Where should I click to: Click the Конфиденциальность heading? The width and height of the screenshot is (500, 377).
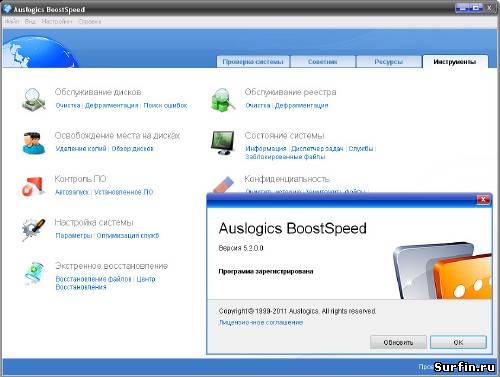pos(287,179)
